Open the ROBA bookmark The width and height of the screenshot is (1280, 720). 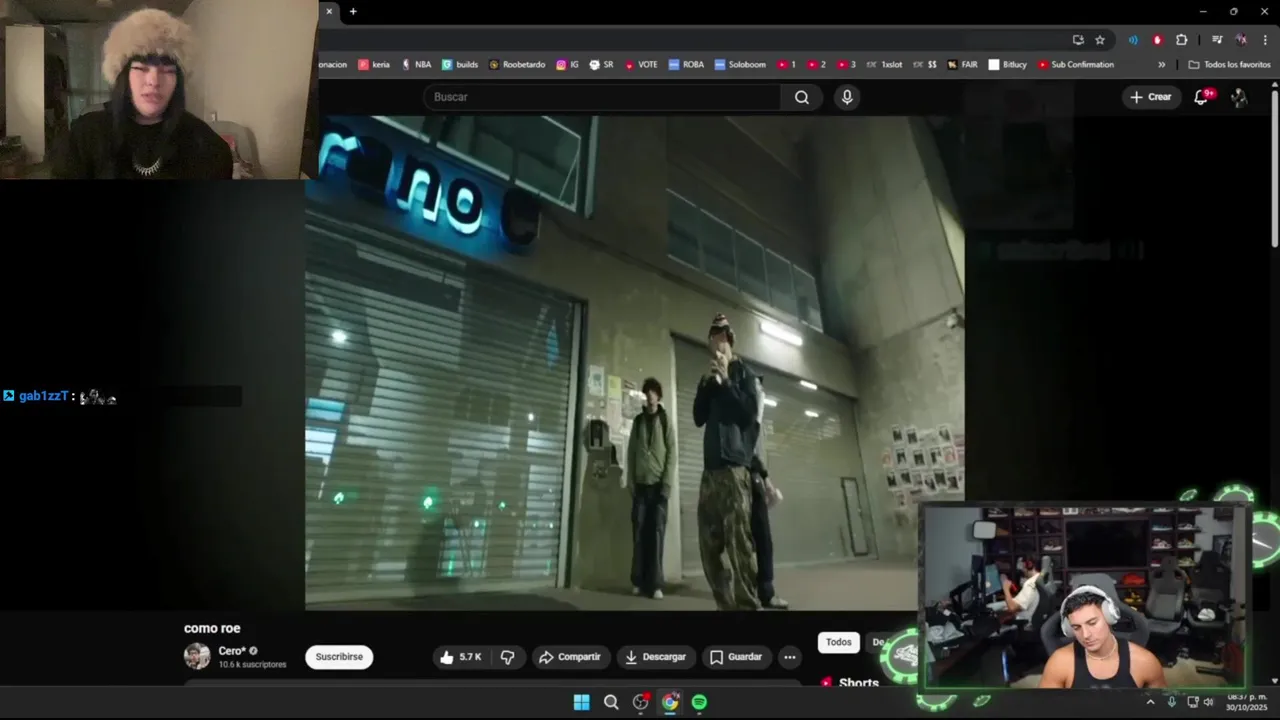point(686,64)
